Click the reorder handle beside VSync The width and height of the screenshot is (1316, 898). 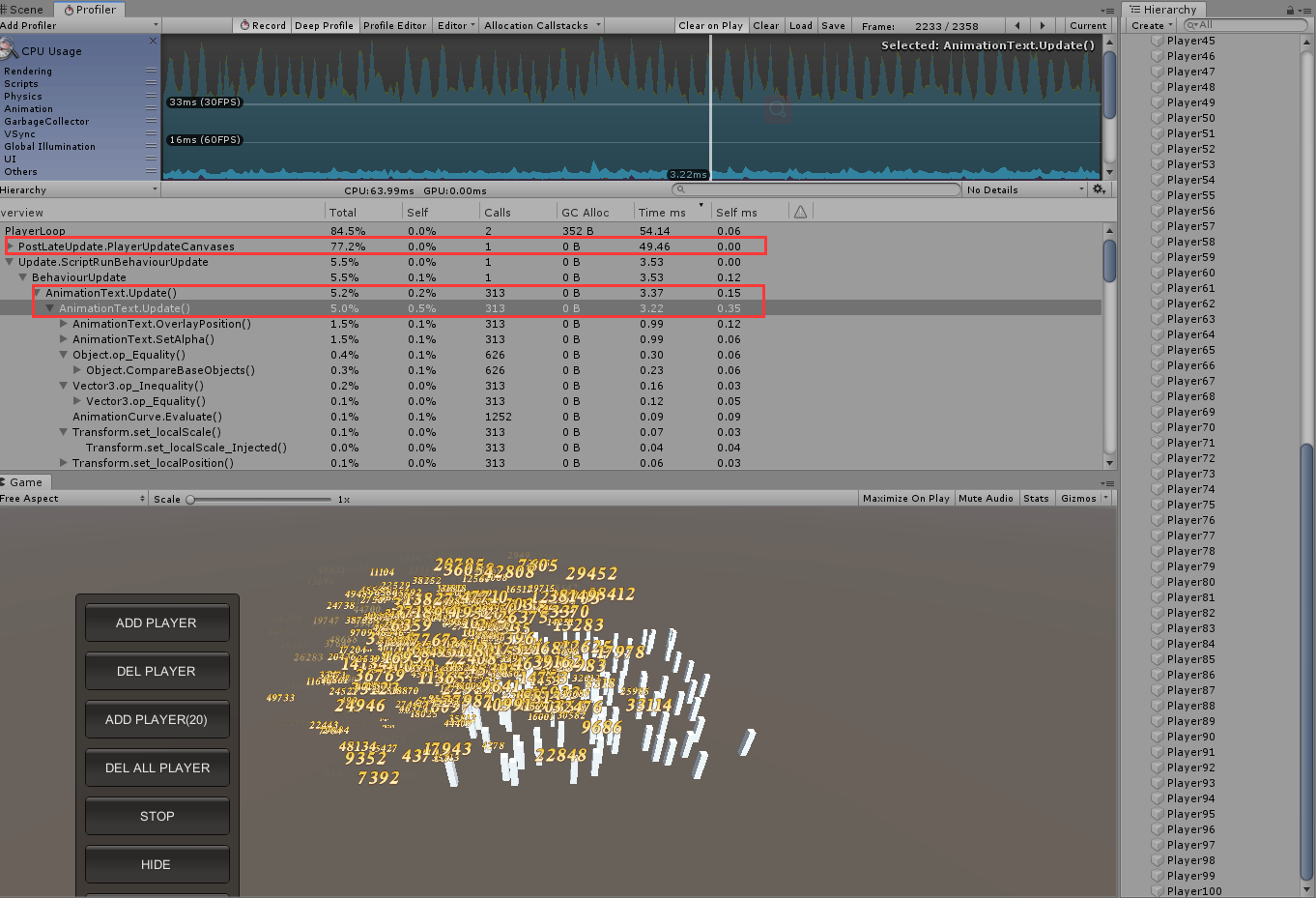151,134
